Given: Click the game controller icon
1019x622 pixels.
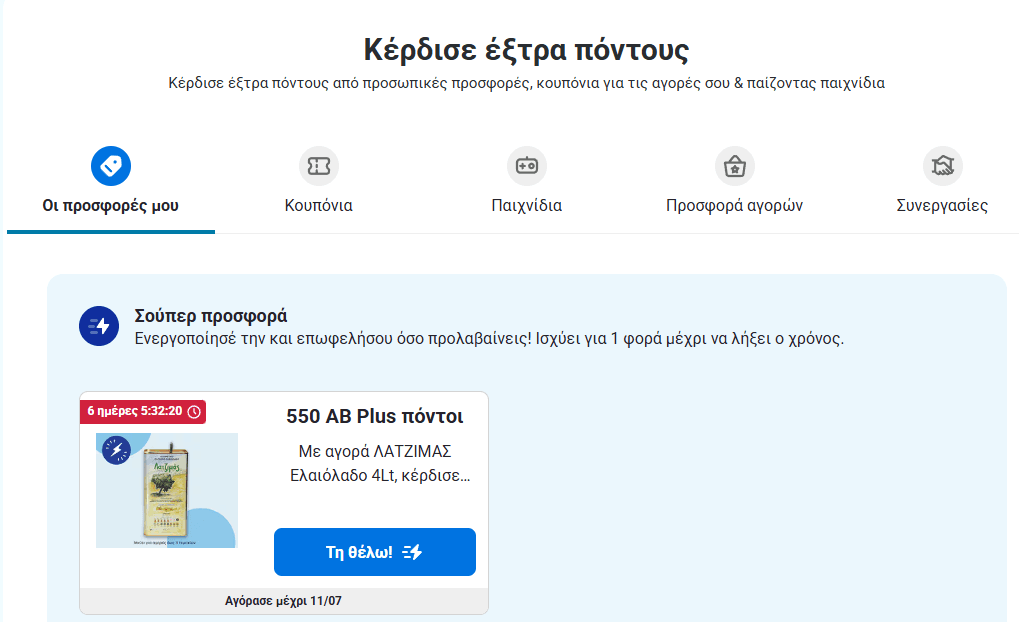Looking at the screenshot, I should (526, 166).
